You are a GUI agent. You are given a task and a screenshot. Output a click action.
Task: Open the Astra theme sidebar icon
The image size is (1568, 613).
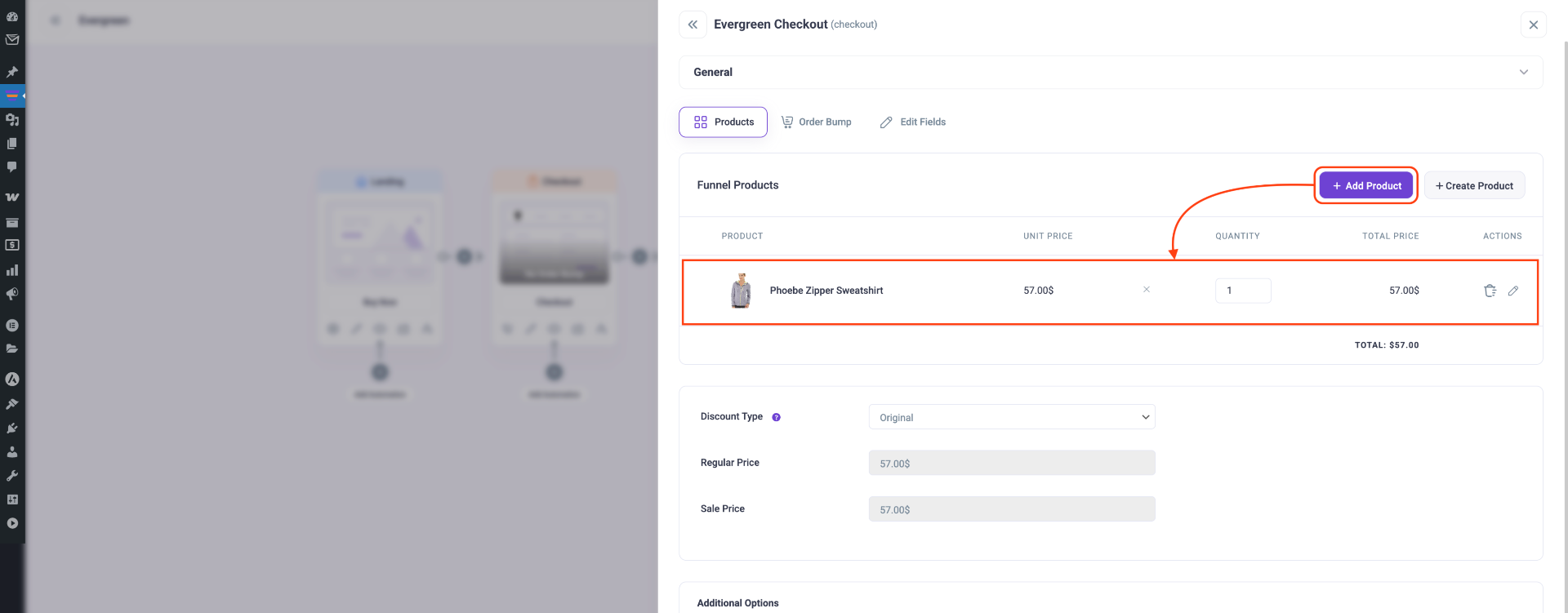pos(12,379)
